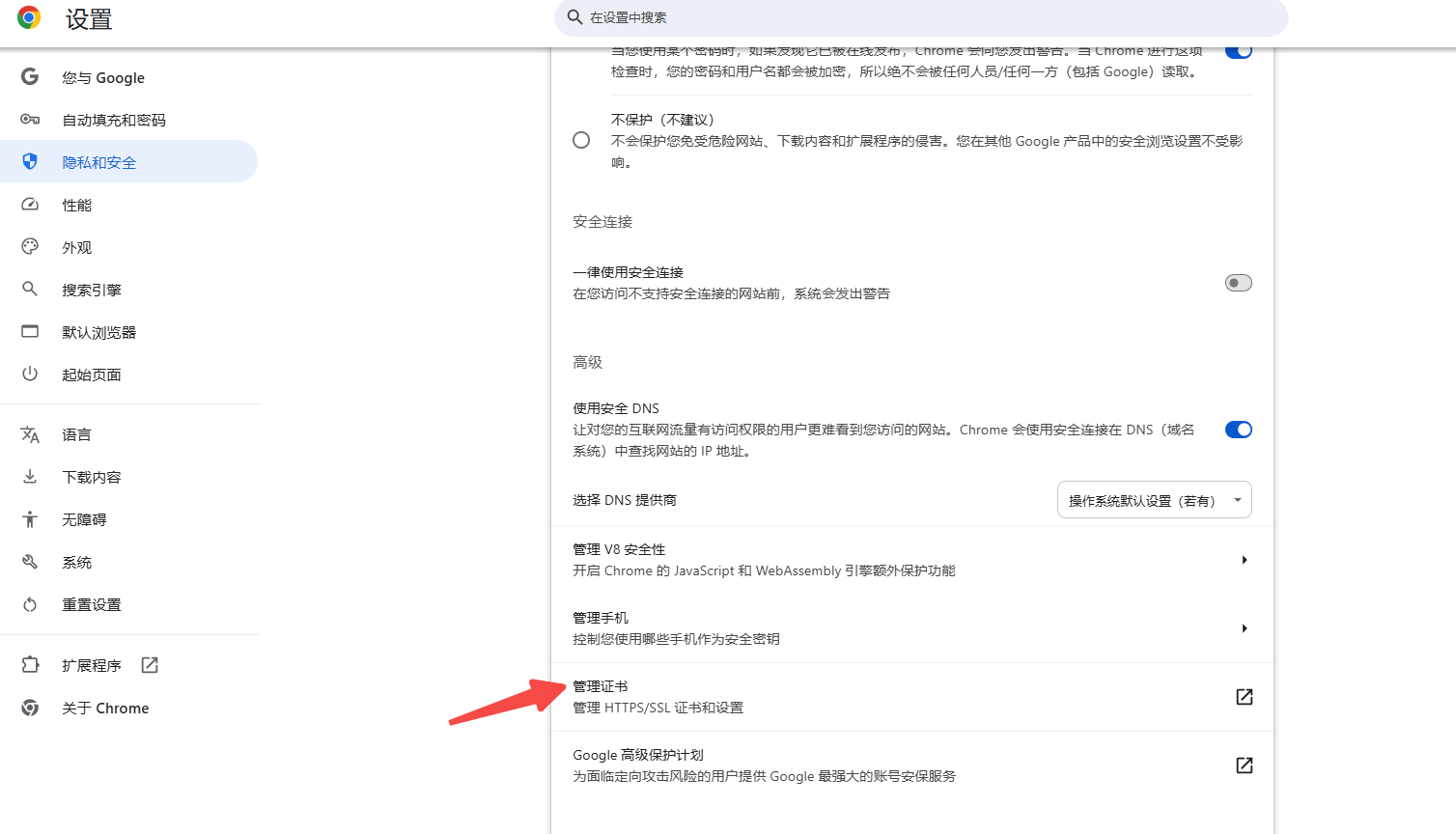Toggle the 一律使用安全连接 switch
Screen dimensions: 1456x834
pyautogui.click(x=1239, y=283)
